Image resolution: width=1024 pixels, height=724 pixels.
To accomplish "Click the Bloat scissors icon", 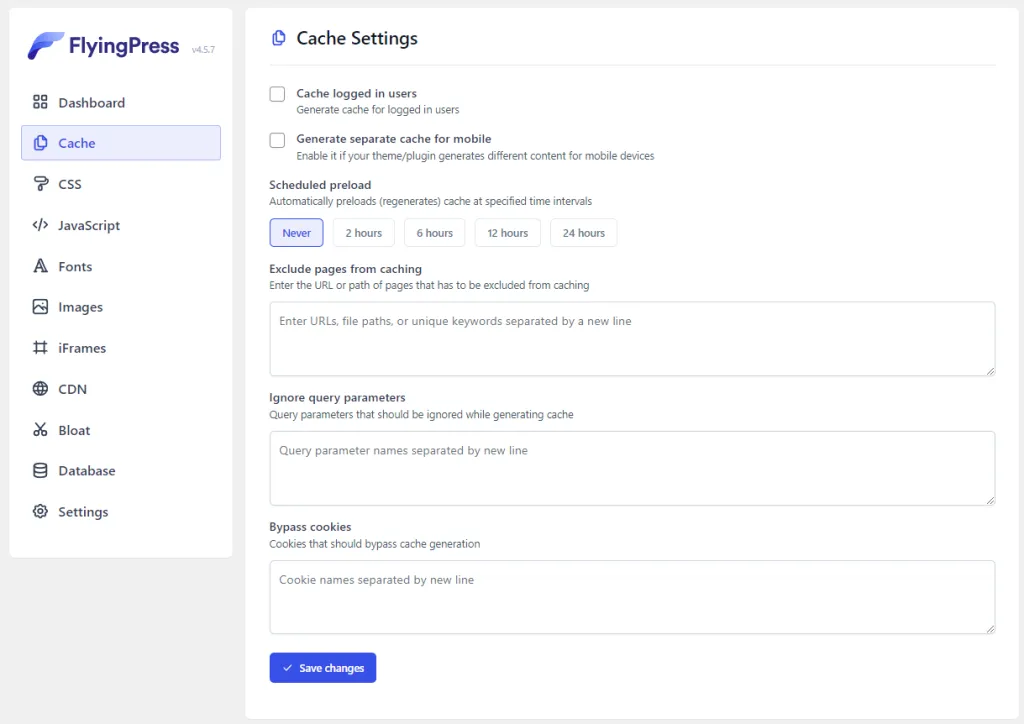I will click(x=40, y=430).
